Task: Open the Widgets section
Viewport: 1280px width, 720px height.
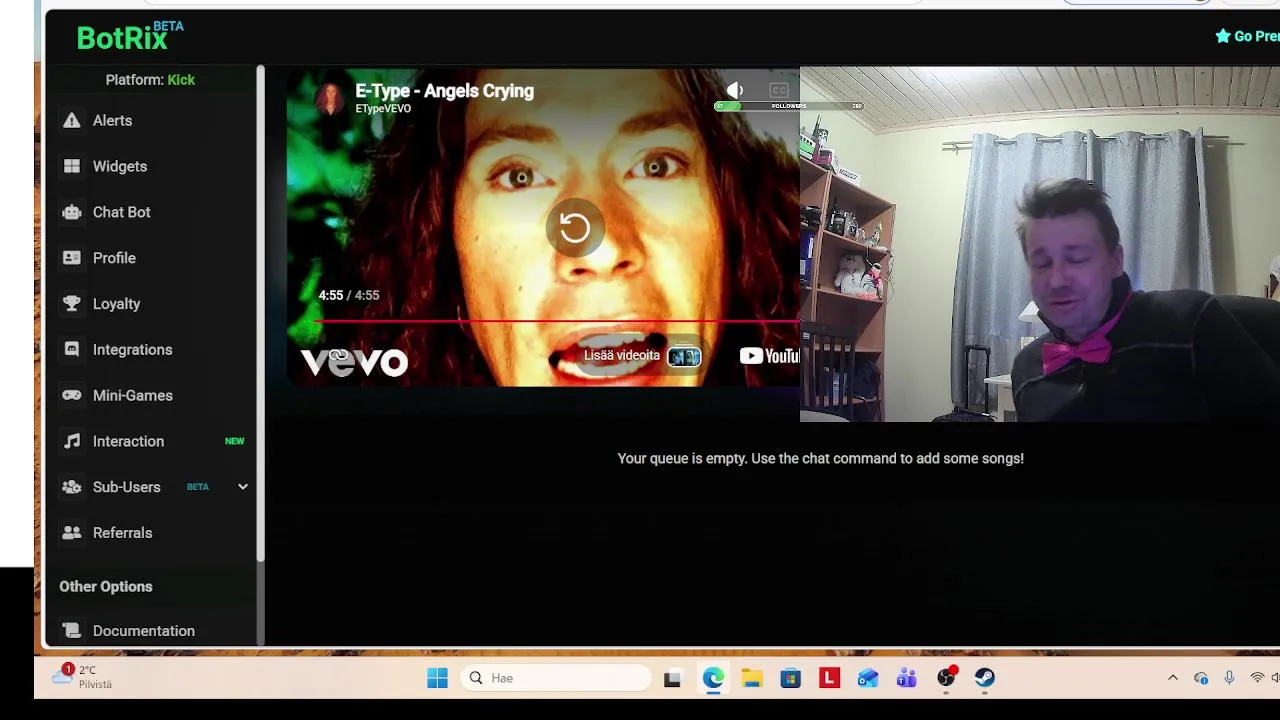Action: click(120, 166)
